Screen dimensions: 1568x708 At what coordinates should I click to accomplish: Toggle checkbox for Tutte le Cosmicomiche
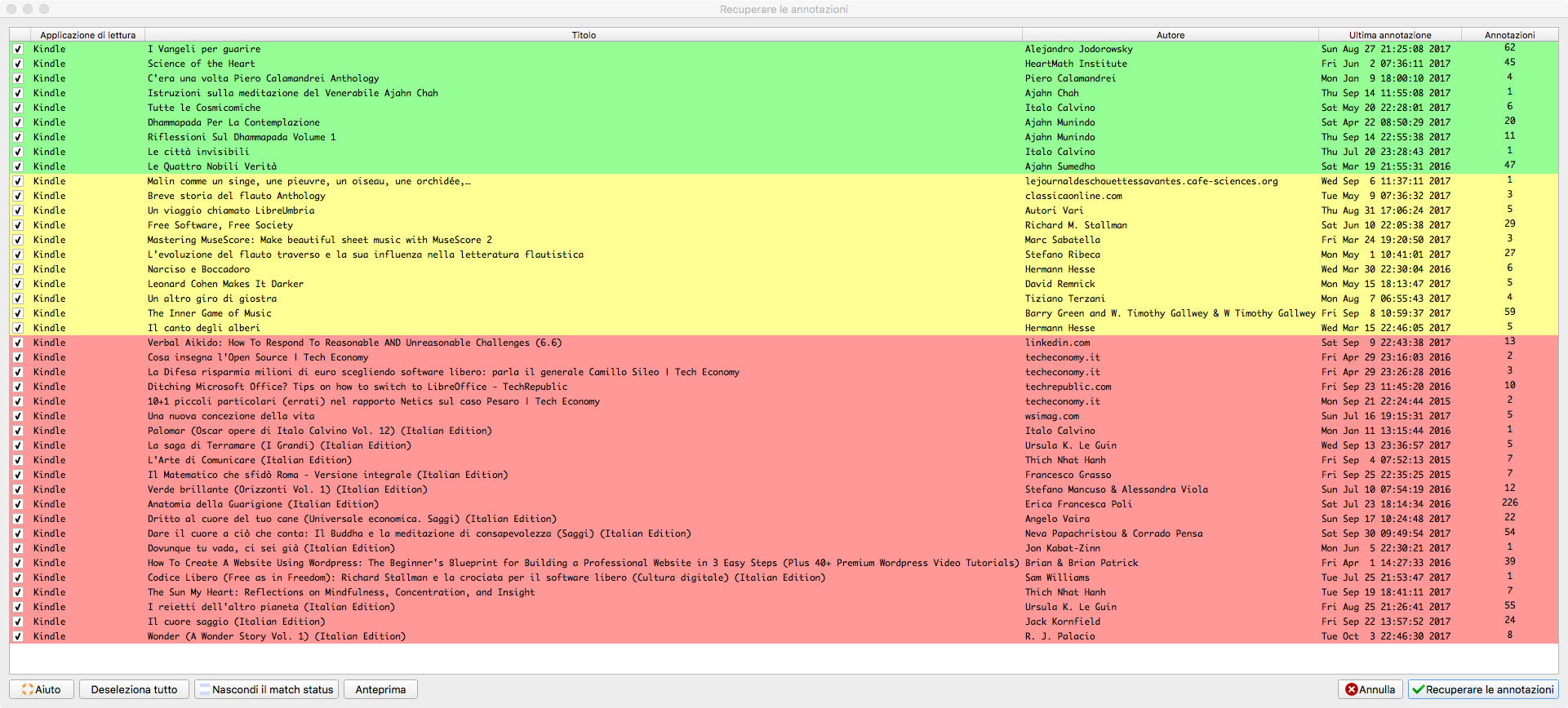click(18, 108)
